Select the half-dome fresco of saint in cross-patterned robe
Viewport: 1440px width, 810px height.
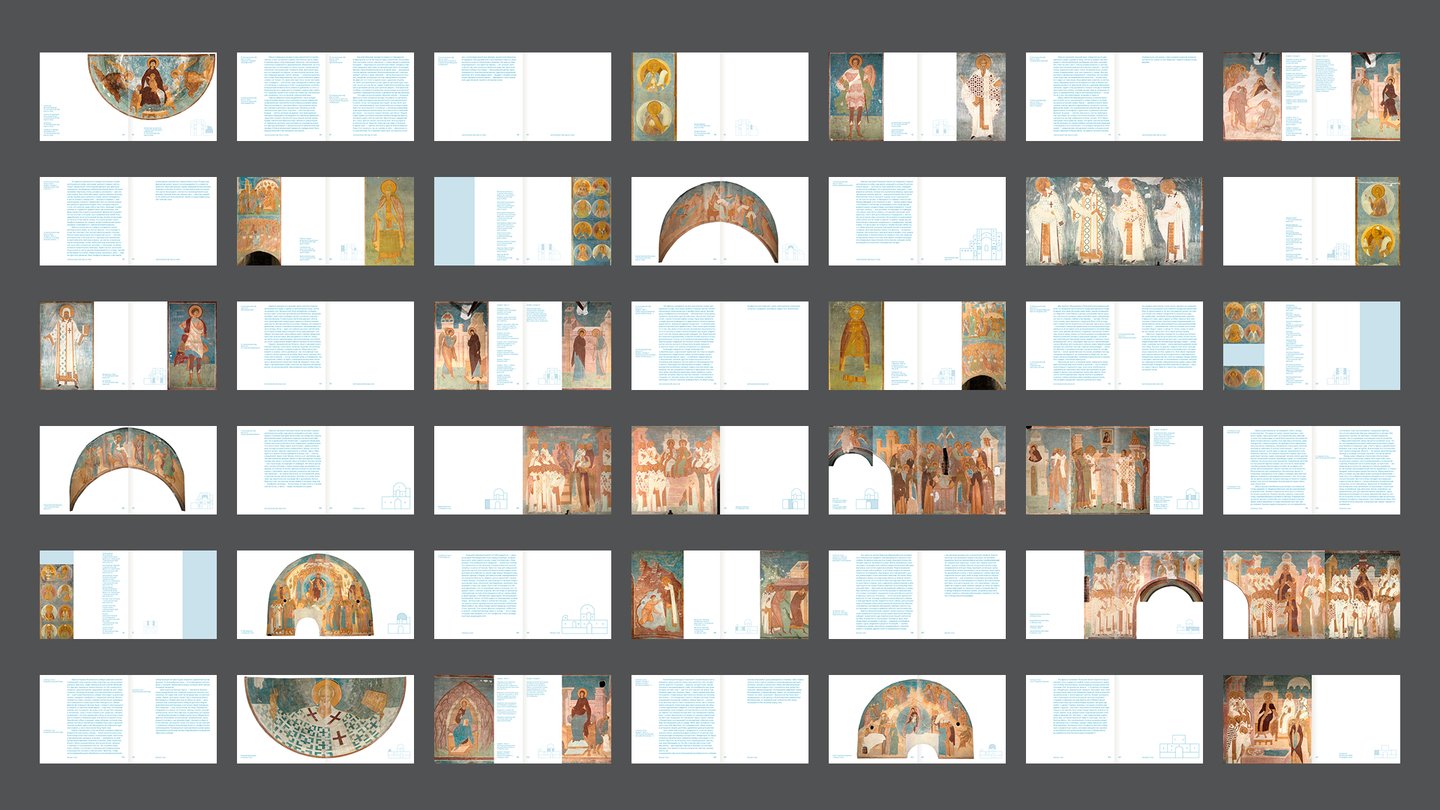point(325,719)
